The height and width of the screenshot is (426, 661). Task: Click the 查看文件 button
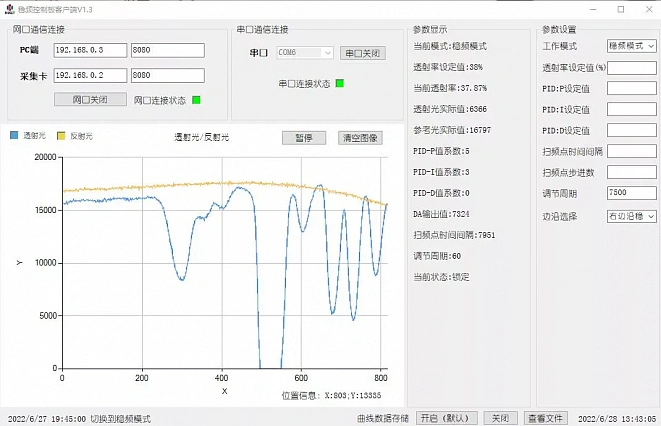coord(545,418)
